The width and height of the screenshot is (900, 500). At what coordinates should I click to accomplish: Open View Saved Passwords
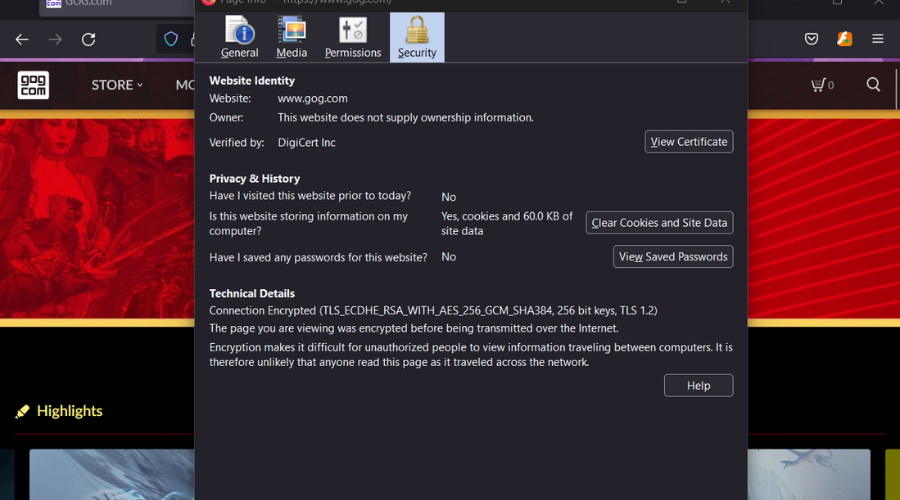coord(673,257)
